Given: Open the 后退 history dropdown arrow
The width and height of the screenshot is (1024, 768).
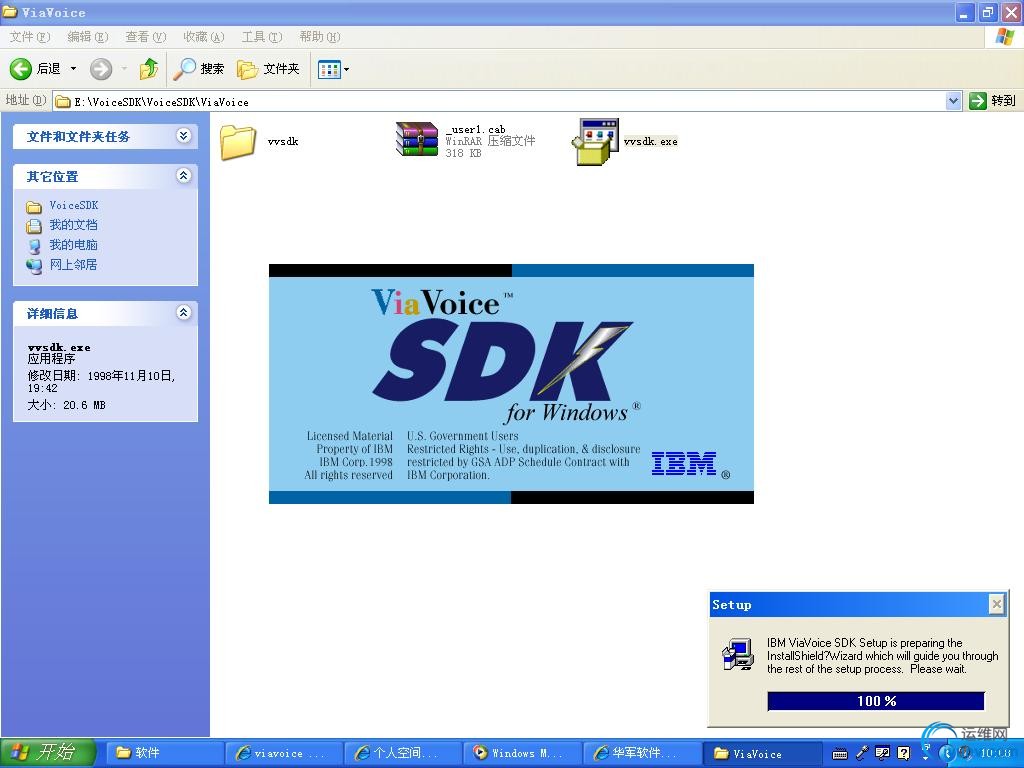Looking at the screenshot, I should point(73,69).
